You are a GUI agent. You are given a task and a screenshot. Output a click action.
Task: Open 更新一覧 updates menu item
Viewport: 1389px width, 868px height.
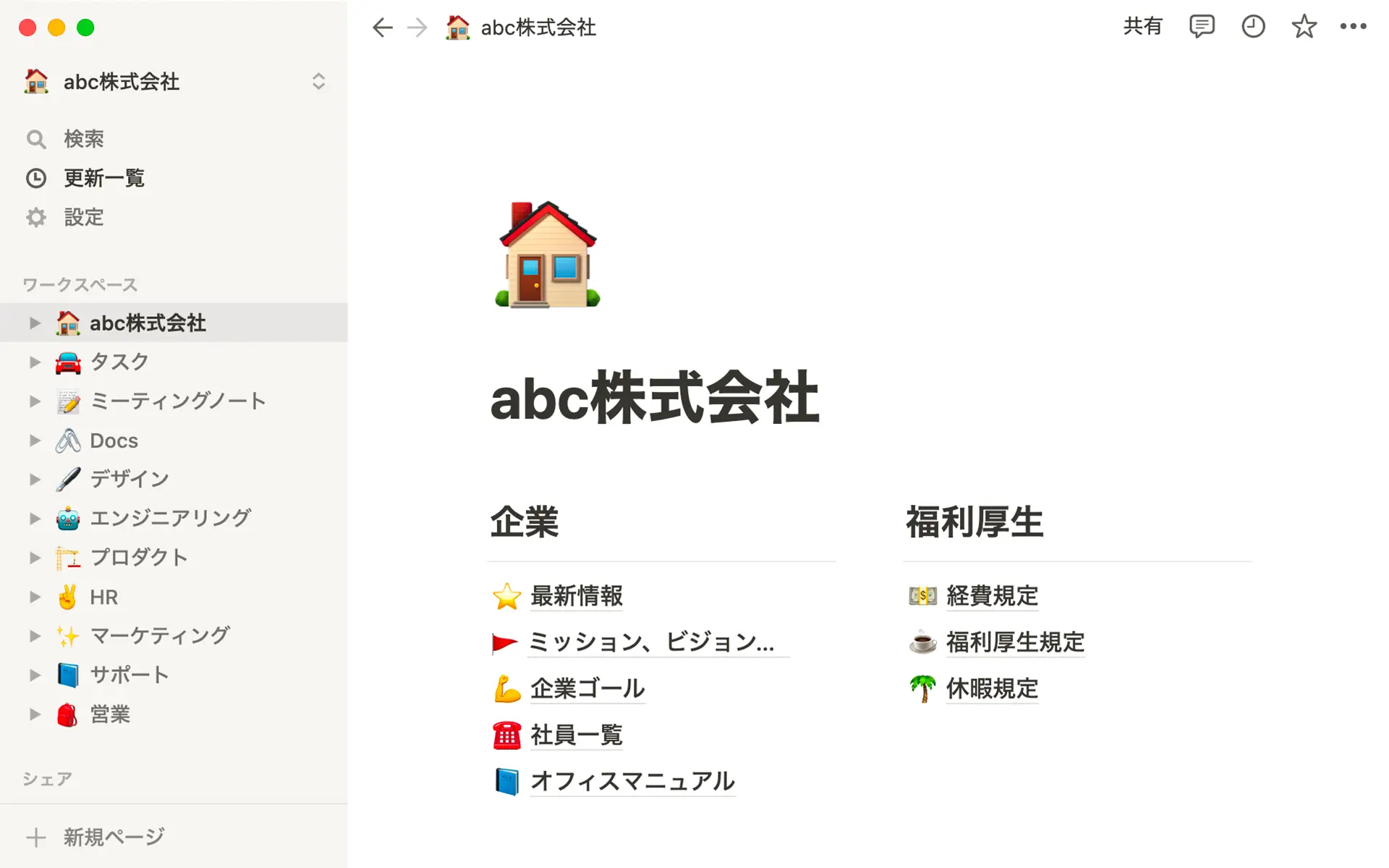(103, 178)
